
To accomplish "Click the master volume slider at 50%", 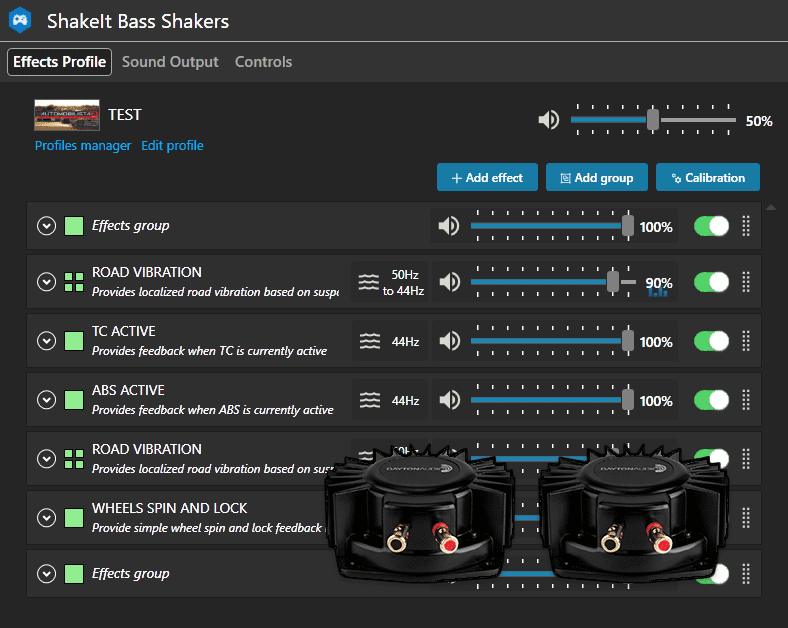I will pos(653,120).
